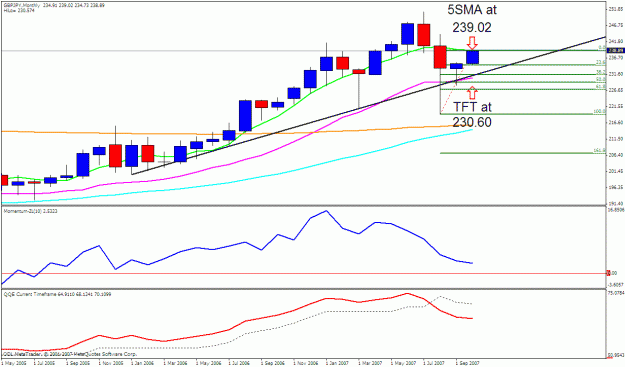Select the '1 Sep 2007' date label
Viewport: 625px width, 367px height.
[468, 363]
